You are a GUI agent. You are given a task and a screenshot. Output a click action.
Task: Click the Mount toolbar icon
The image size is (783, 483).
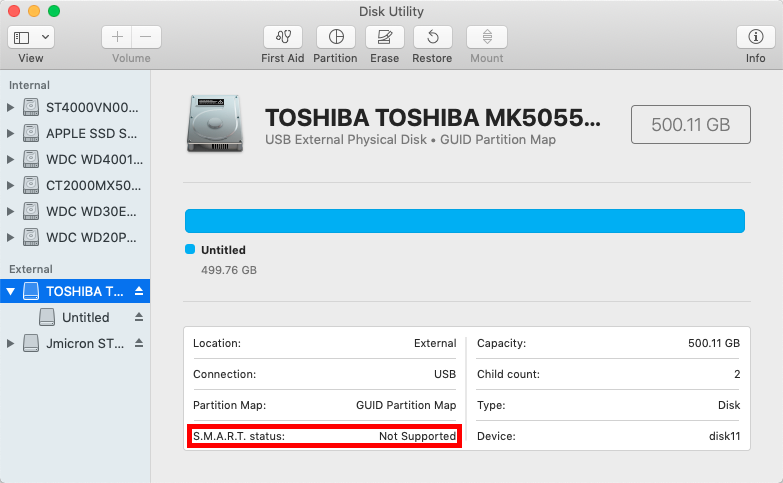(486, 38)
